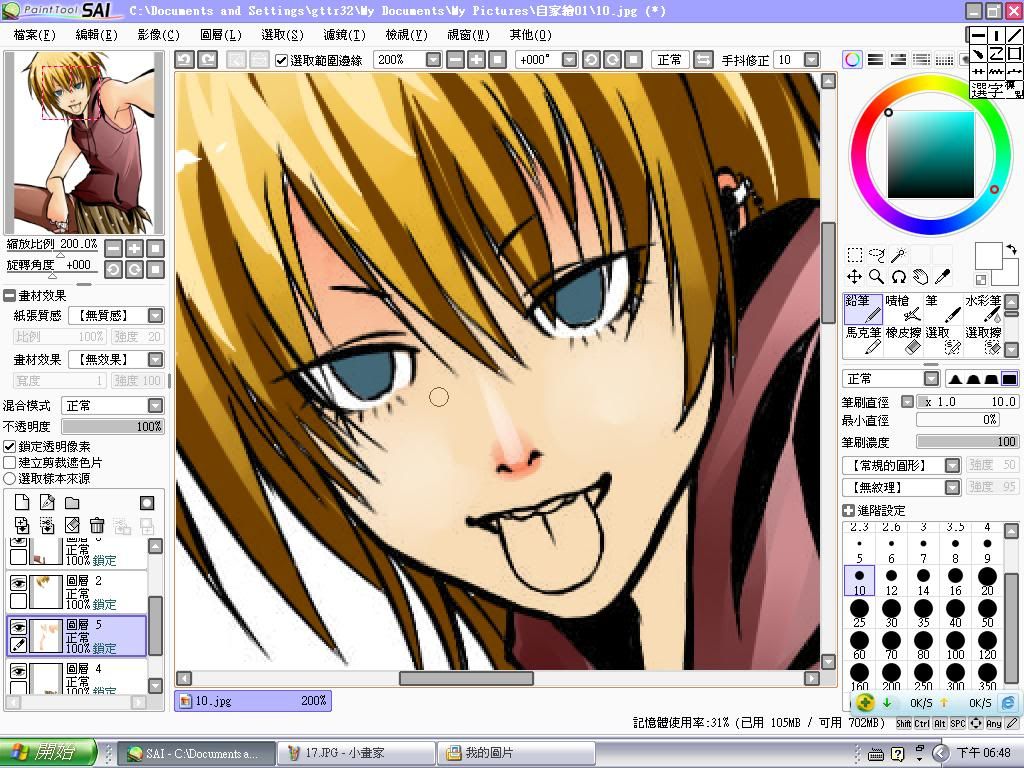Switch to 17.JPG - 小畫家 in the taskbar

357,754
